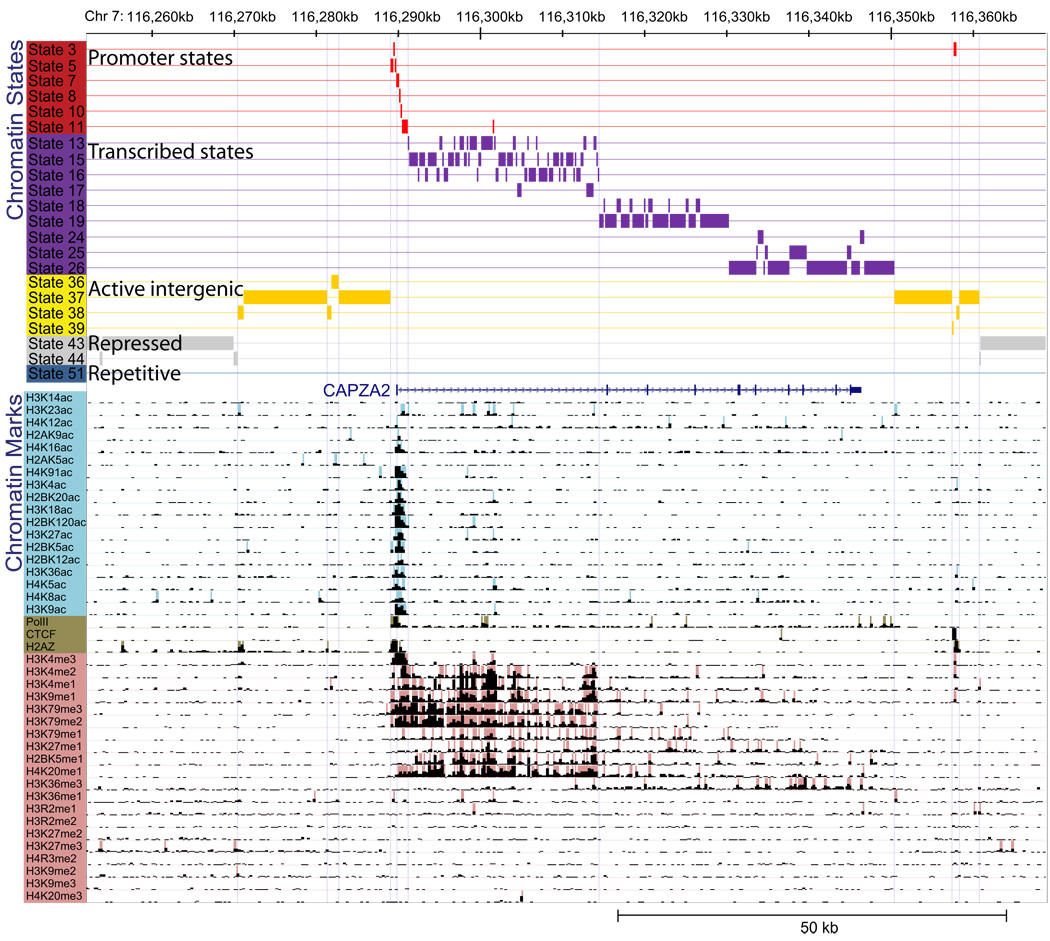1050x941 pixels.
Task: Select the "Repressed" heading
Action: tap(135, 344)
